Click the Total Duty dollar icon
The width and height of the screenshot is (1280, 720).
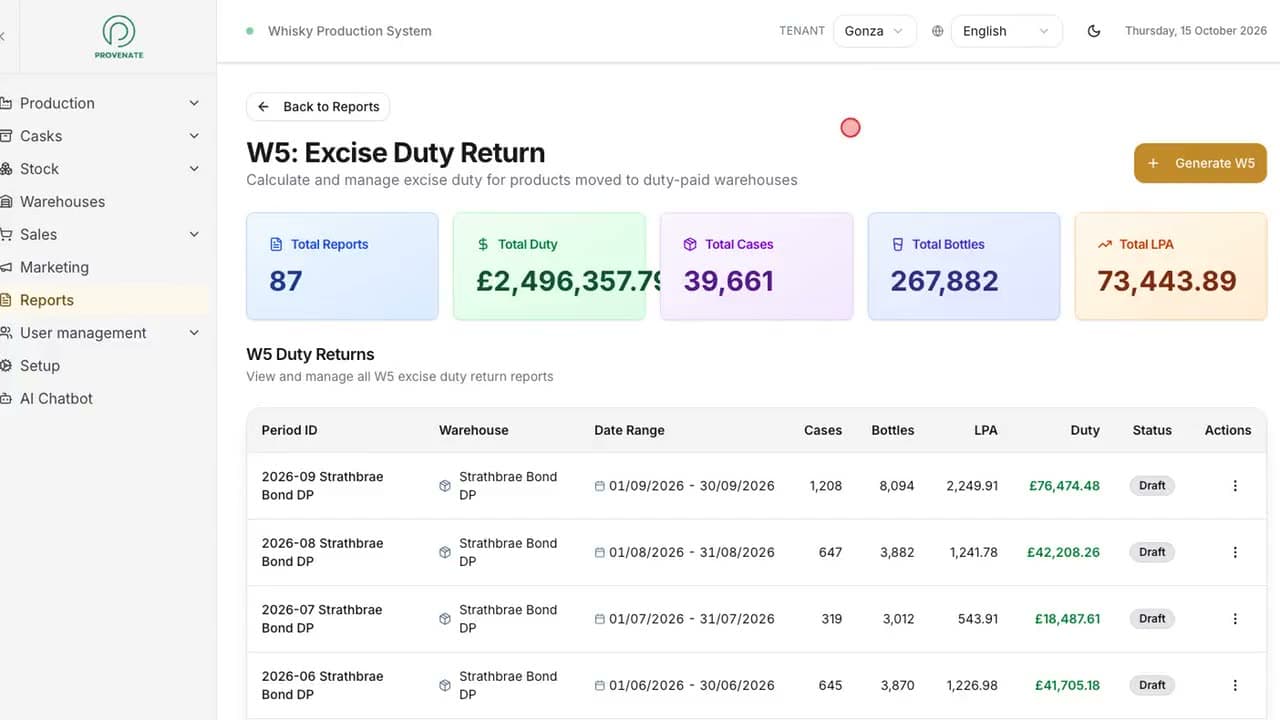[x=484, y=244]
